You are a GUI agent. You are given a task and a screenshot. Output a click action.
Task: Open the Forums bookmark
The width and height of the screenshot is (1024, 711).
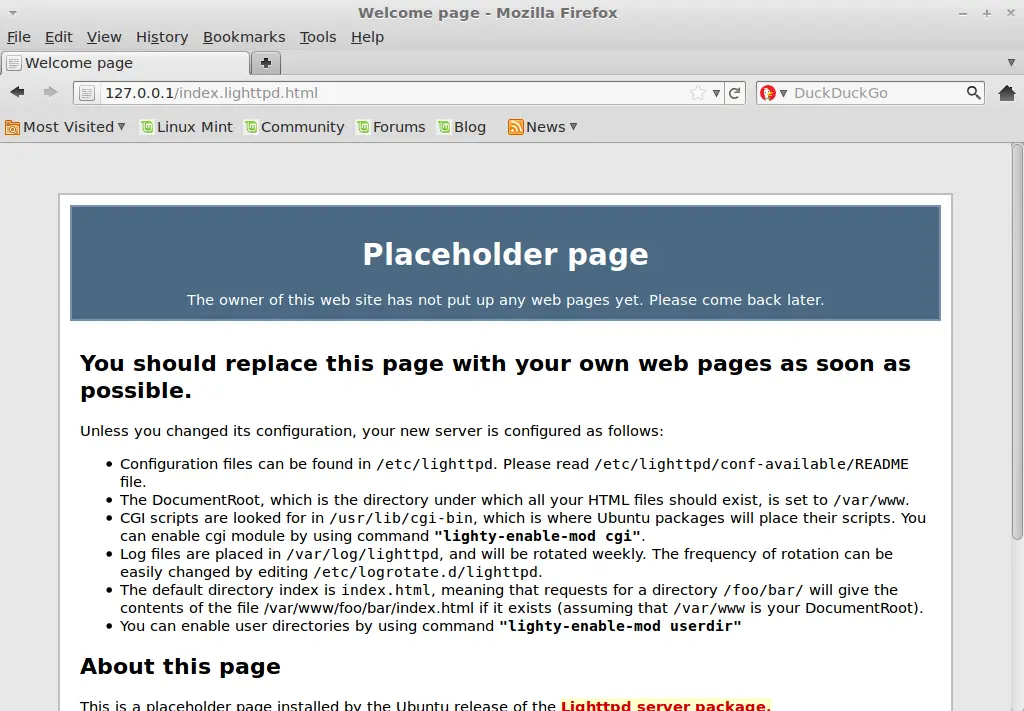(x=391, y=127)
